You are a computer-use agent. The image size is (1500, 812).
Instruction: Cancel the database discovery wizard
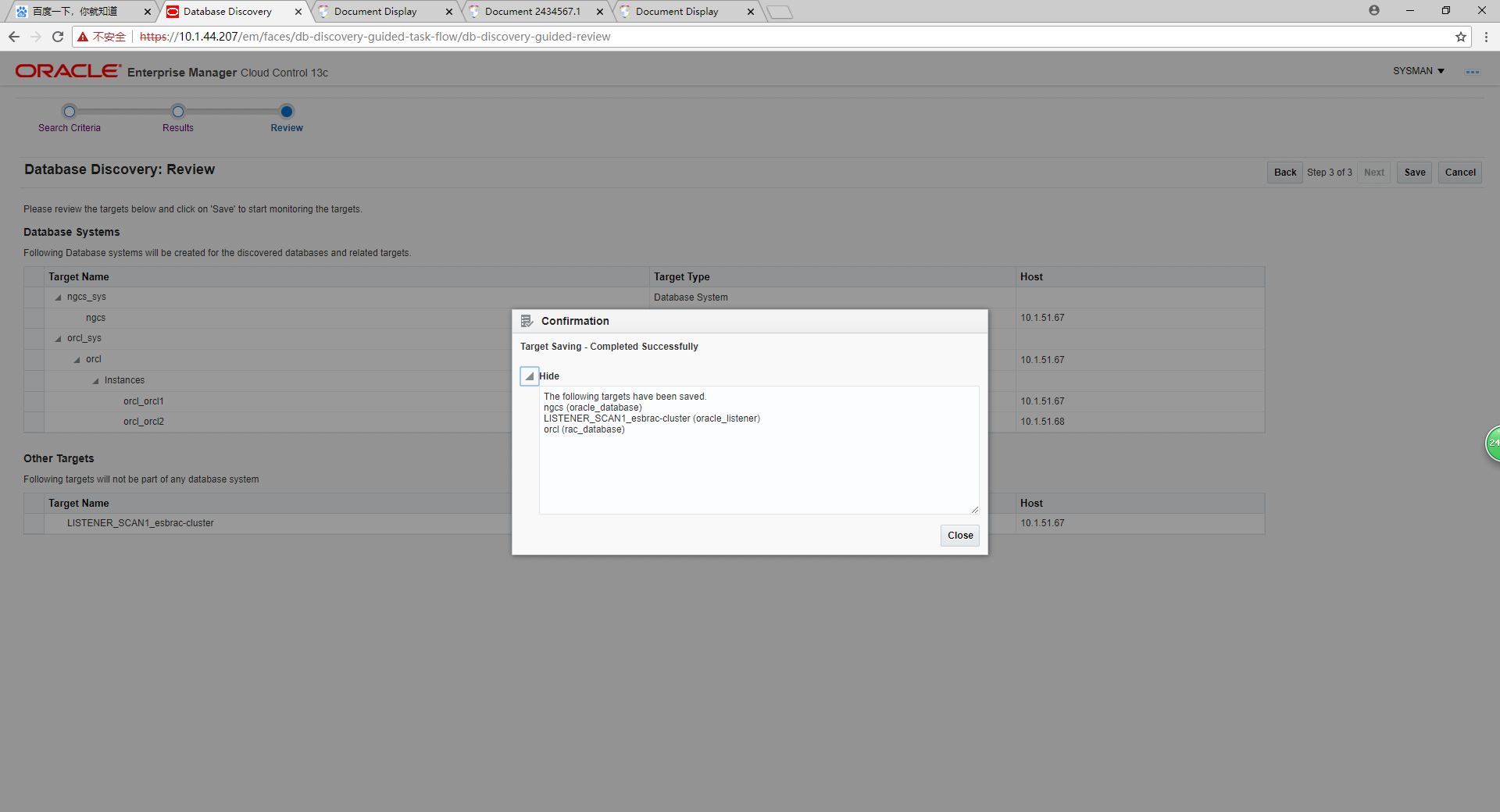(1459, 173)
